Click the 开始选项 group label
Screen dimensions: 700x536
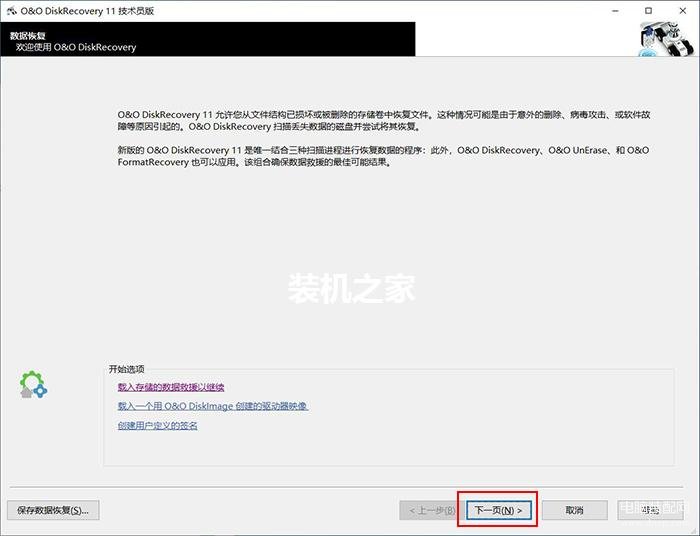click(x=126, y=369)
